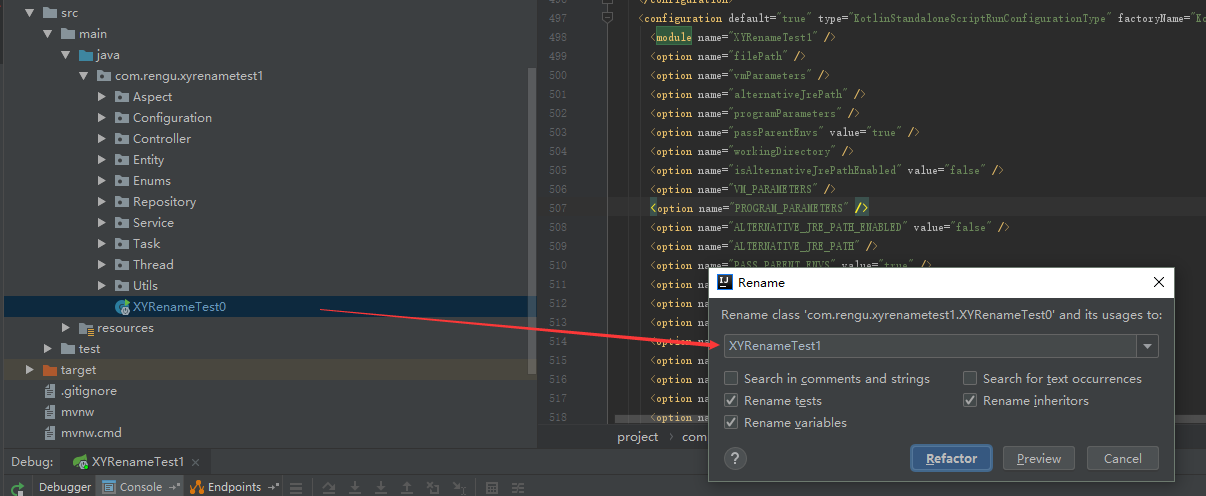
Task: Expand the target folder
Action: click(x=30, y=370)
